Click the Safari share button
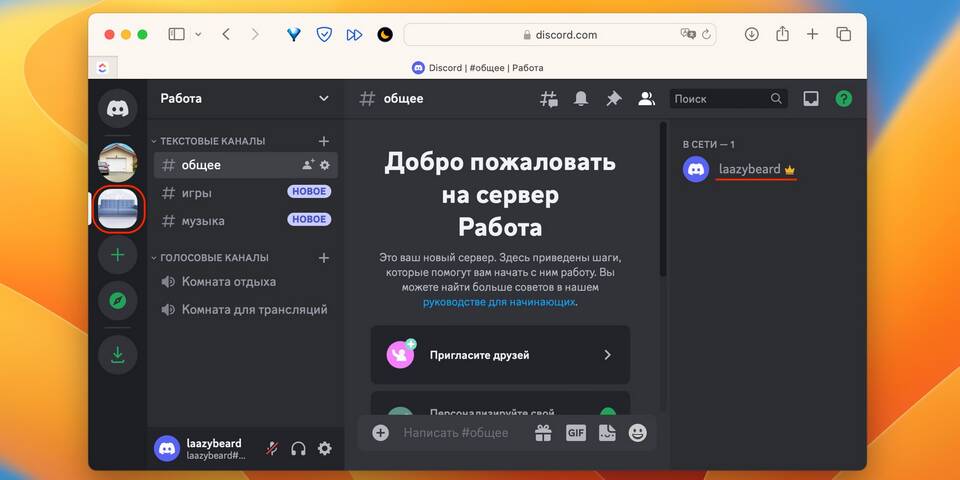 coord(782,34)
